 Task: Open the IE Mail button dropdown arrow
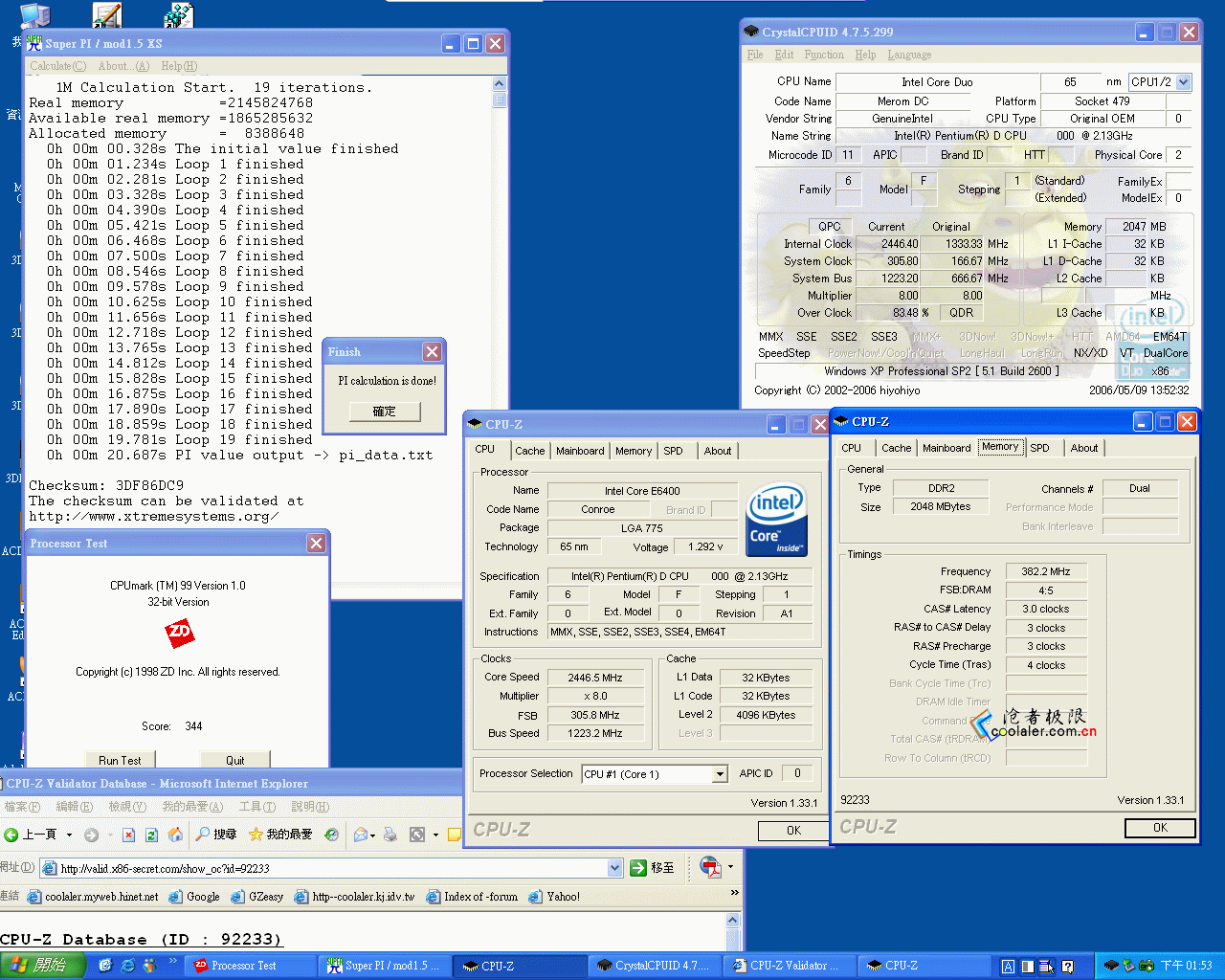click(x=372, y=835)
